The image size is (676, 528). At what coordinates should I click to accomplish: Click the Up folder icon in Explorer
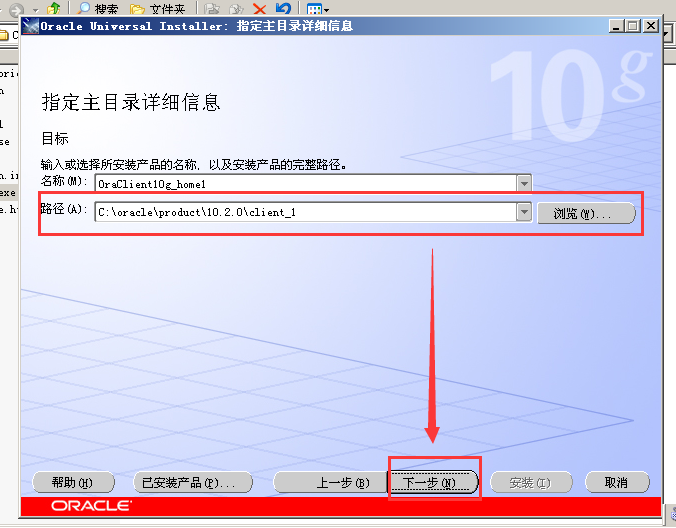(53, 7)
